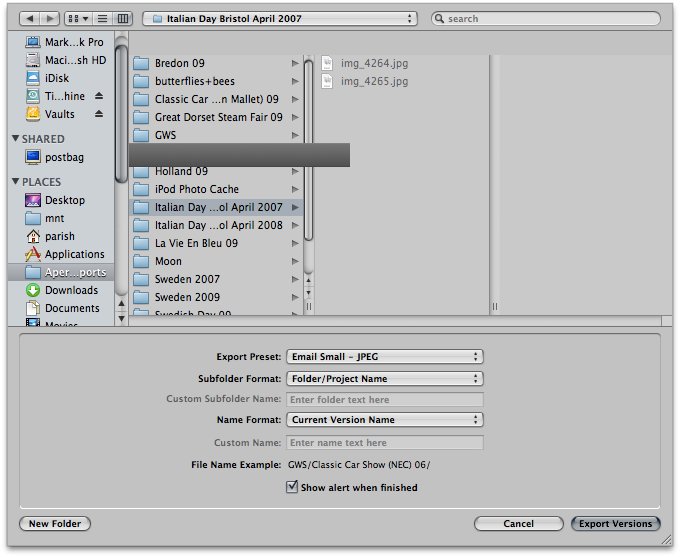The width and height of the screenshot is (680, 557).
Task: Click the Custom Subfolder Name field
Action: (385, 400)
